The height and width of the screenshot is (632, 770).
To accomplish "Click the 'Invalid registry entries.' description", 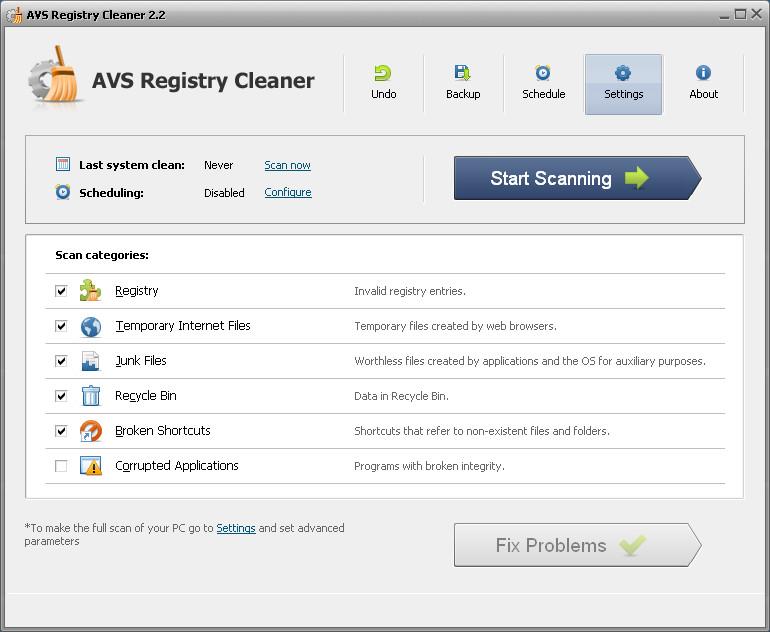I will click(410, 291).
